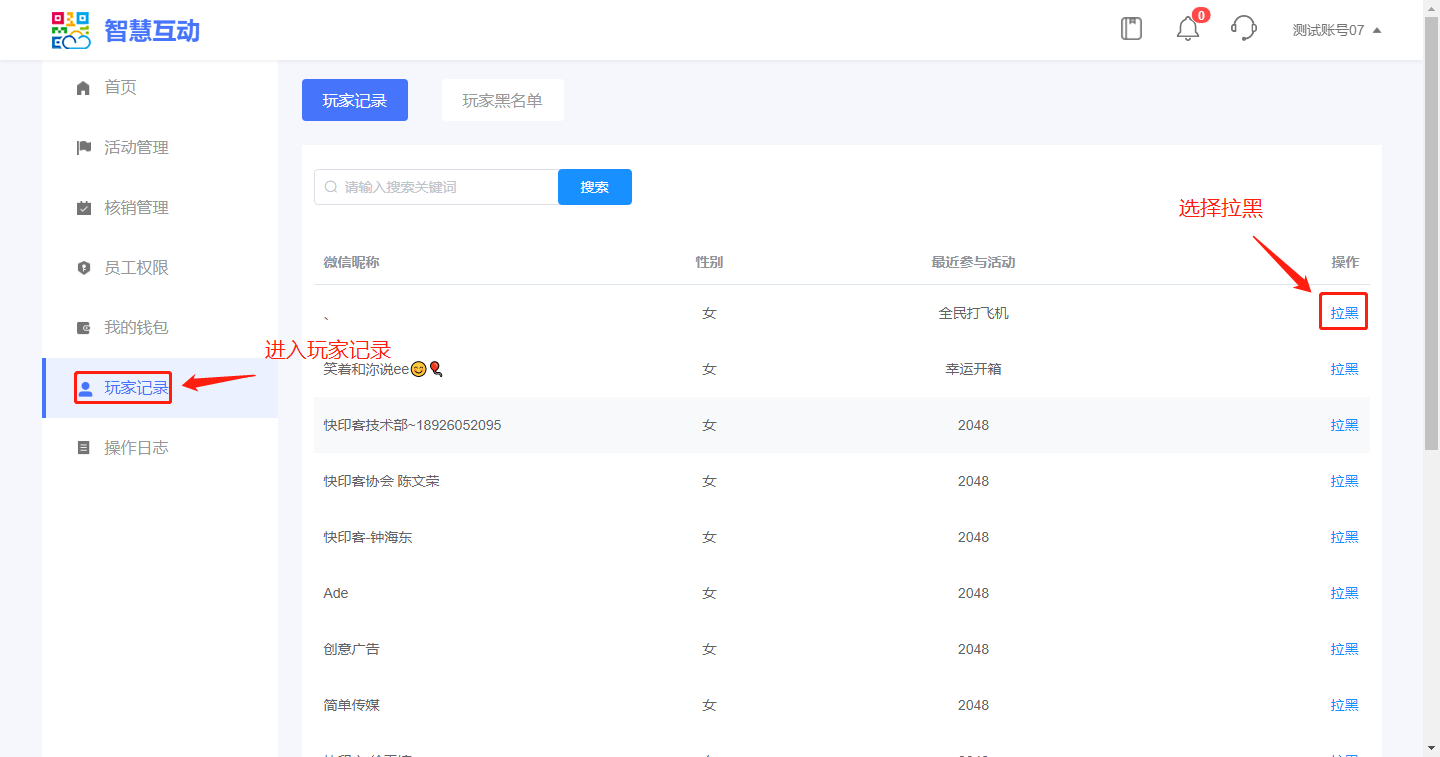Viewport: 1440px width, 757px height.
Task: Click the shield icon beside 员工权限
Action: click(84, 268)
